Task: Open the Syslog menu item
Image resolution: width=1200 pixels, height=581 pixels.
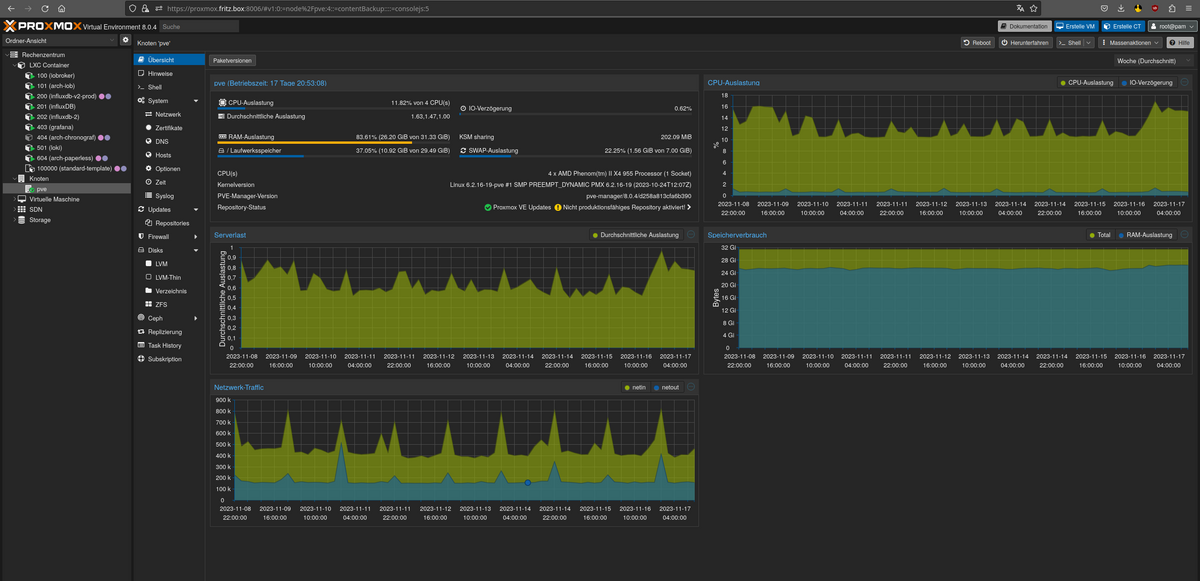Action: click(168, 196)
